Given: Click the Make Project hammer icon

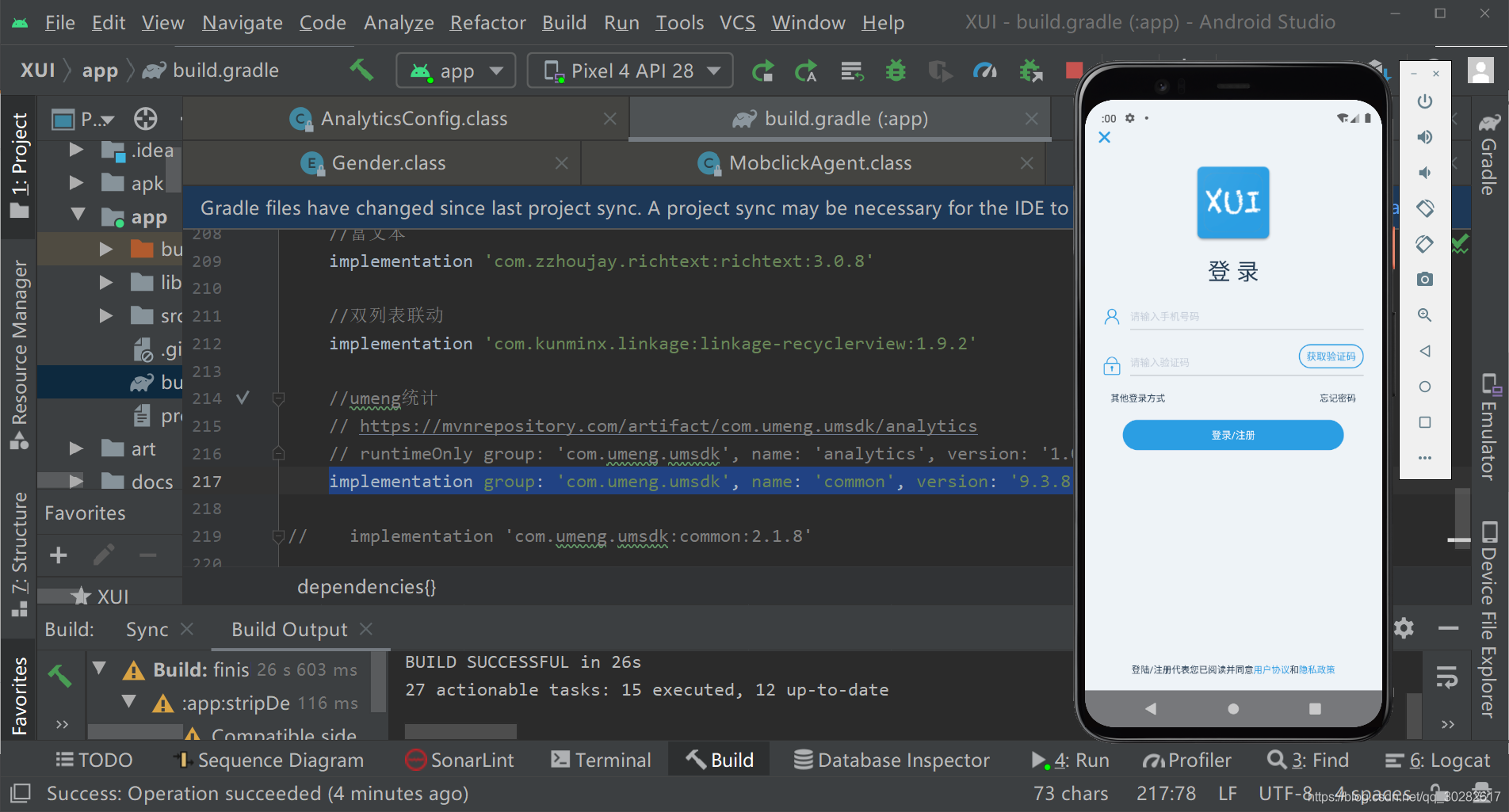Looking at the screenshot, I should (x=361, y=71).
